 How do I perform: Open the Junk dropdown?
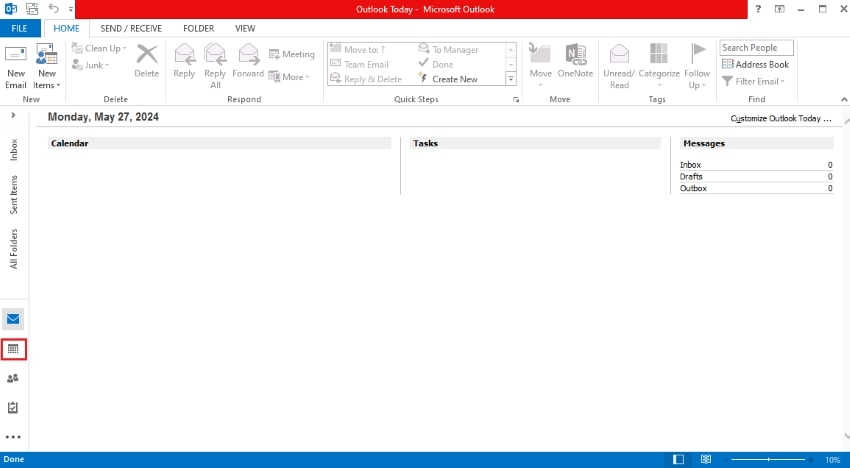[91, 65]
